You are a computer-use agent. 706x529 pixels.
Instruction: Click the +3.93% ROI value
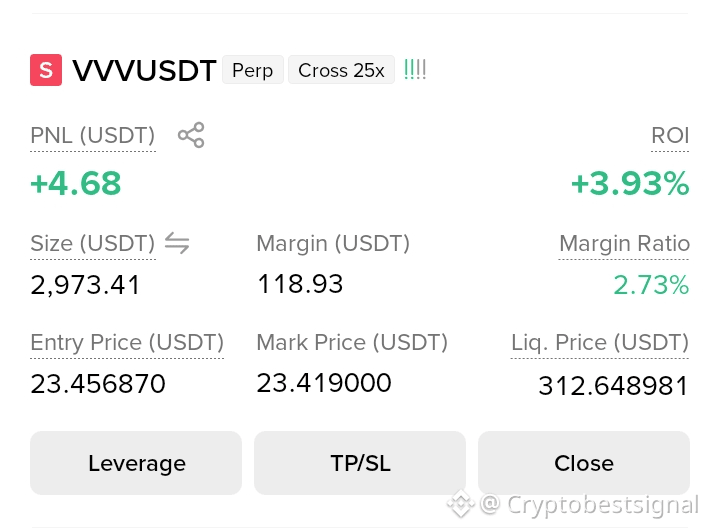pos(630,184)
